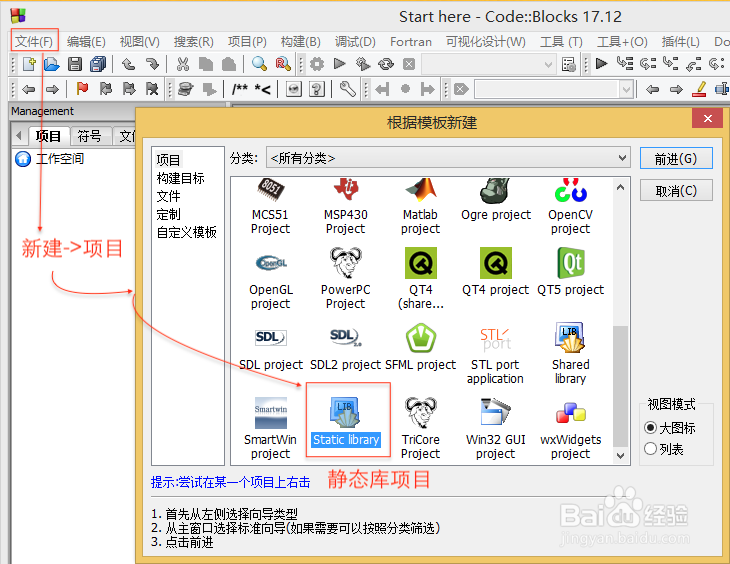Click the 前进(G) button
The width and height of the screenshot is (730, 564).
tap(676, 159)
